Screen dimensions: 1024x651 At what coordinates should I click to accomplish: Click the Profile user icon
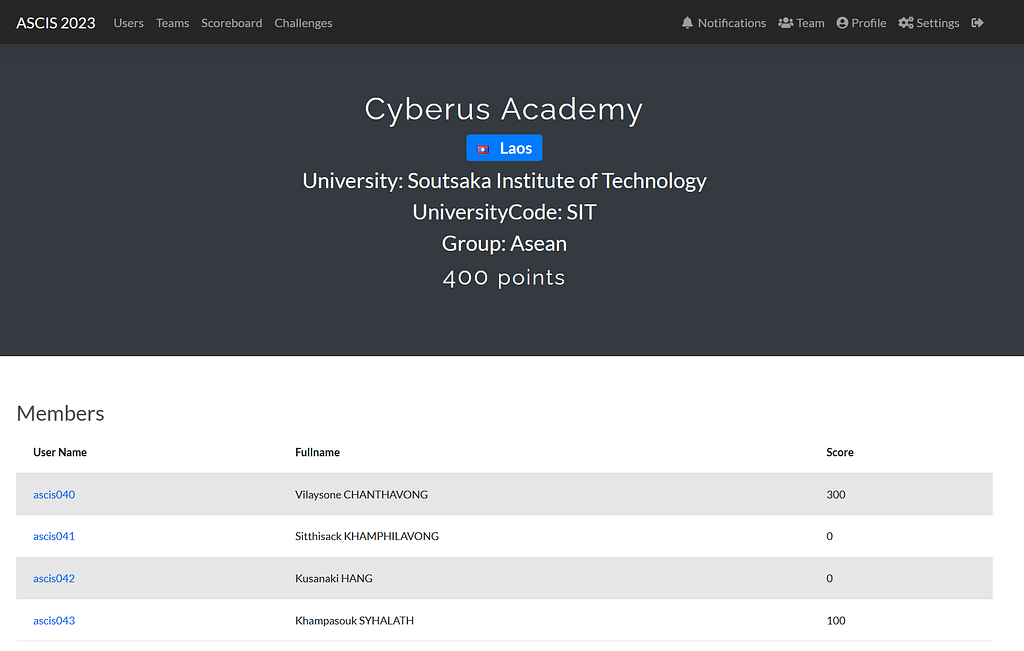click(842, 23)
